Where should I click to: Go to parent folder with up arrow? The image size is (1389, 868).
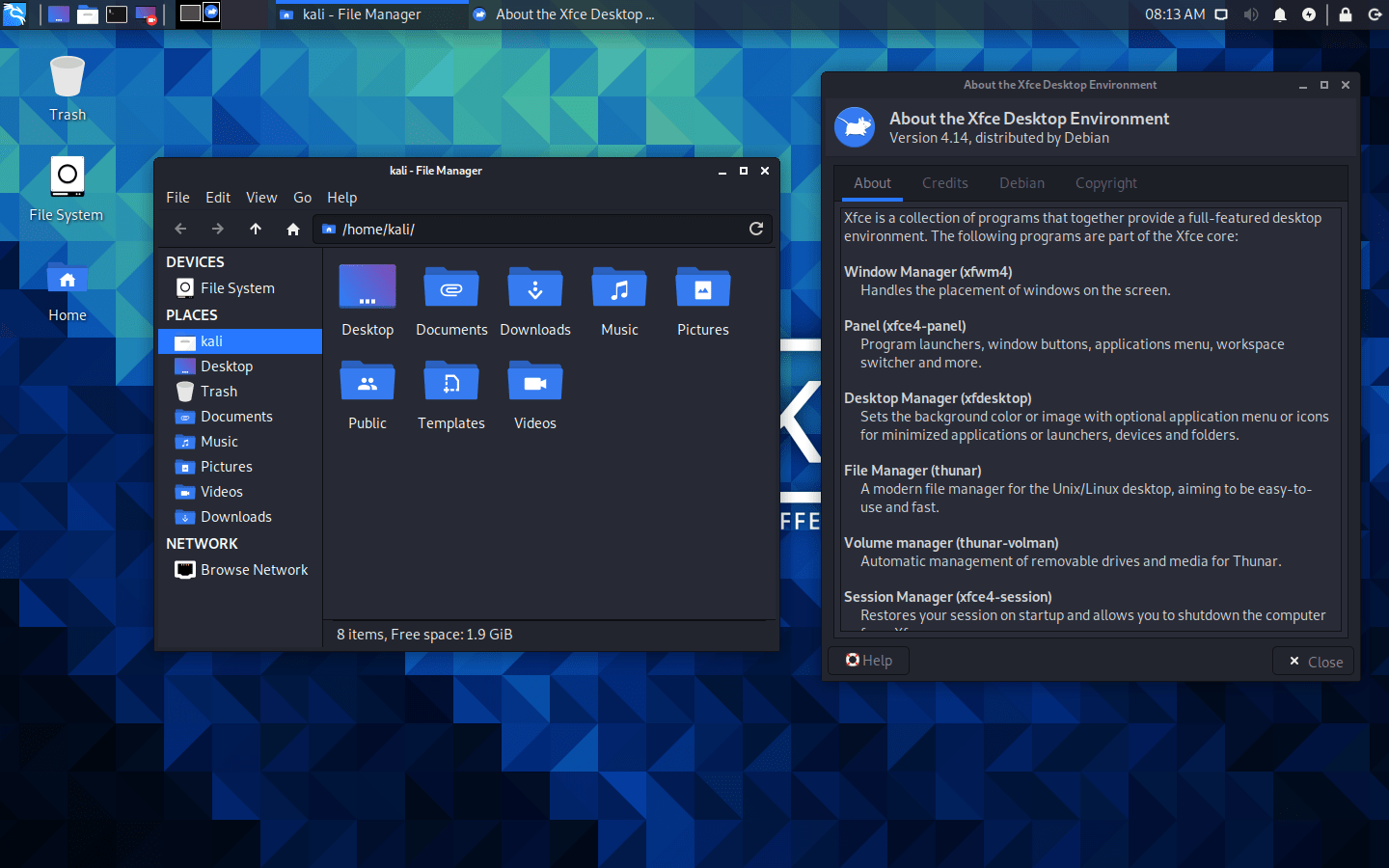pos(256,229)
